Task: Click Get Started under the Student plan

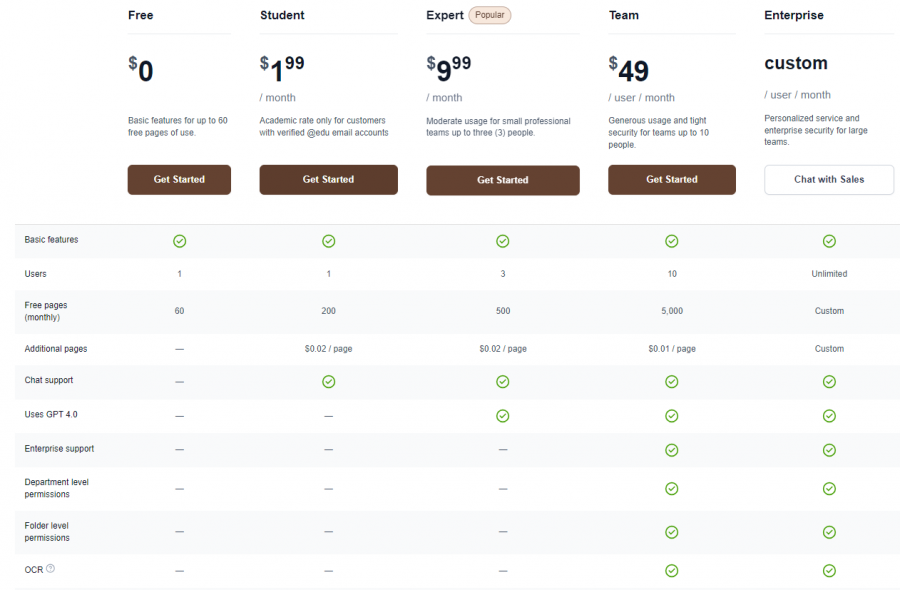Action: [328, 180]
